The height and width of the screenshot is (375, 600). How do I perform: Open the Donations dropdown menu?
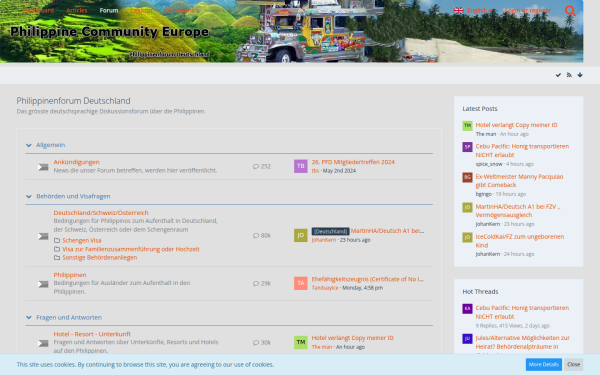(182, 10)
